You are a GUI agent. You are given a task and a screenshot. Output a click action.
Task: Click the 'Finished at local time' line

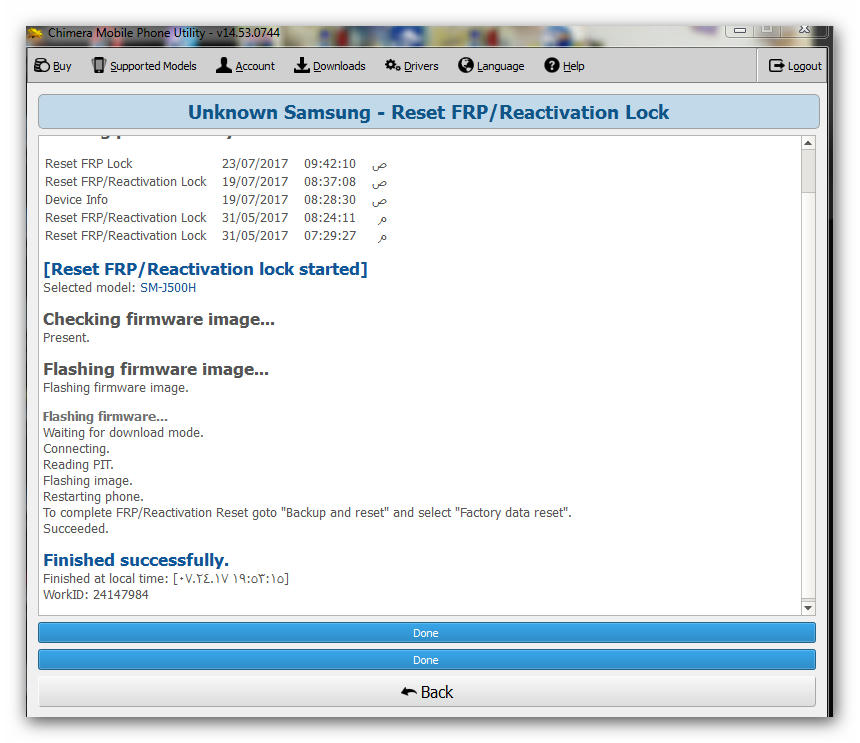point(166,578)
